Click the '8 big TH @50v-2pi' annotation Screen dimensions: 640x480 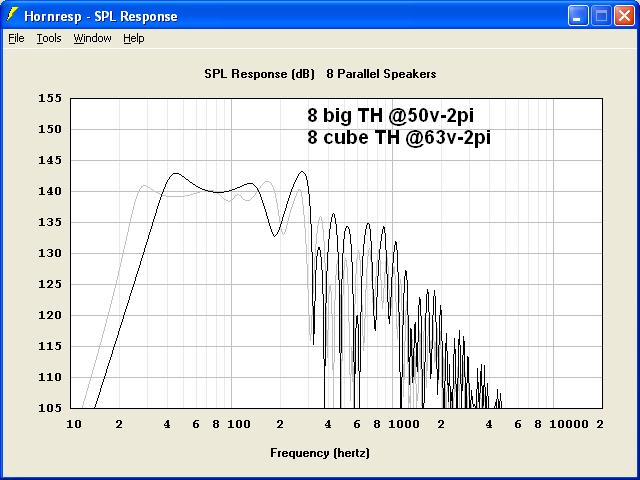[390, 116]
